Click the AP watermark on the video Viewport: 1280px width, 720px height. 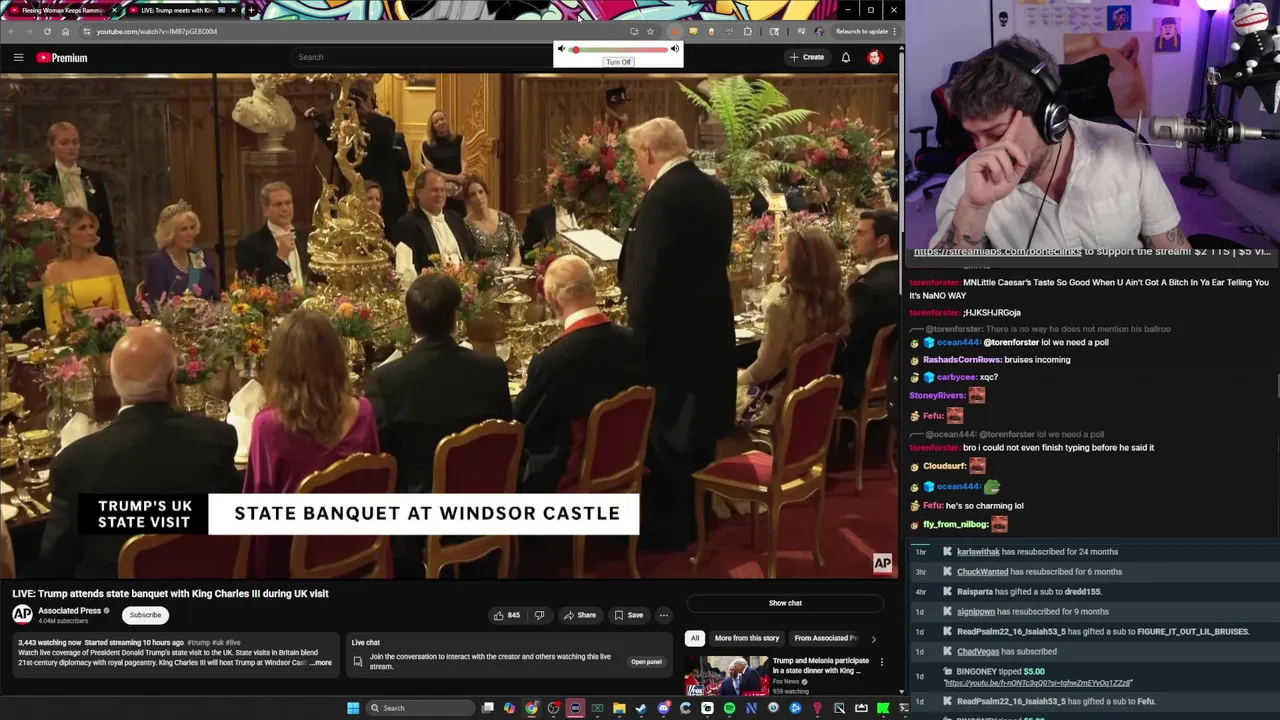[x=882, y=564]
